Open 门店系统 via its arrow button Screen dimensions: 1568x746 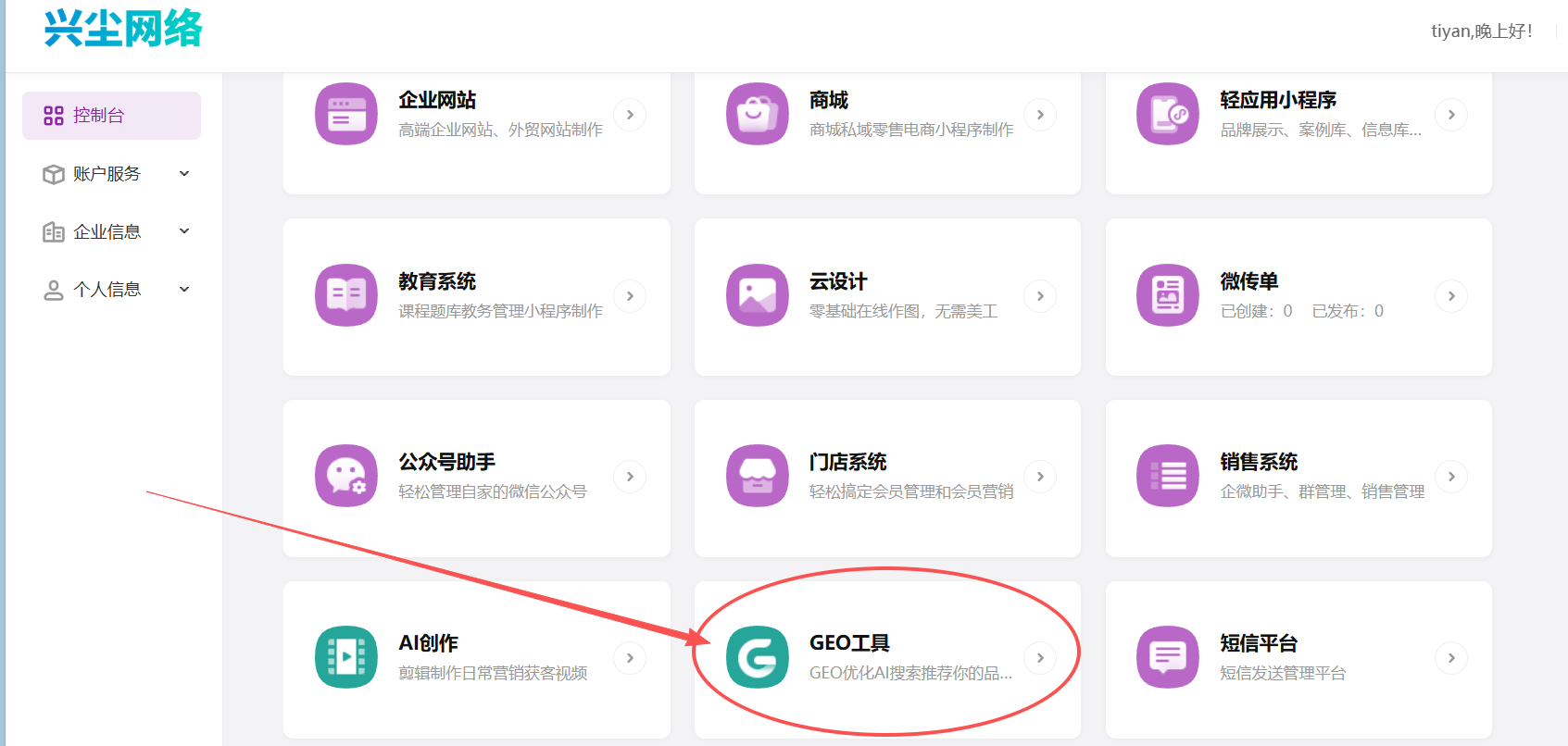click(x=1040, y=477)
